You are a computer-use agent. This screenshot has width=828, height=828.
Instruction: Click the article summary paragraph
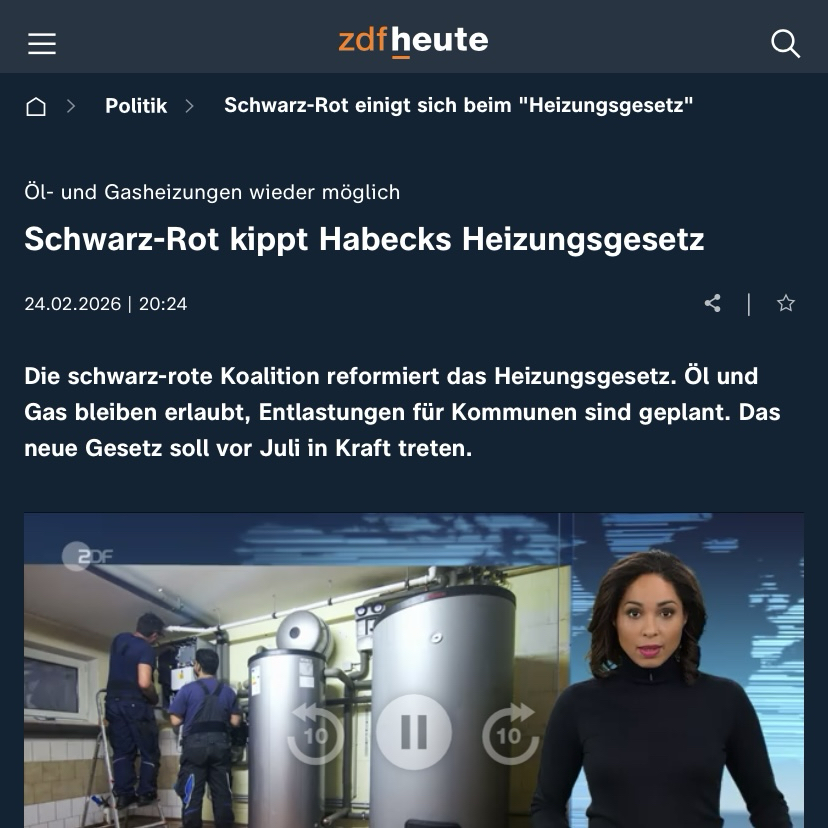[x=402, y=412]
